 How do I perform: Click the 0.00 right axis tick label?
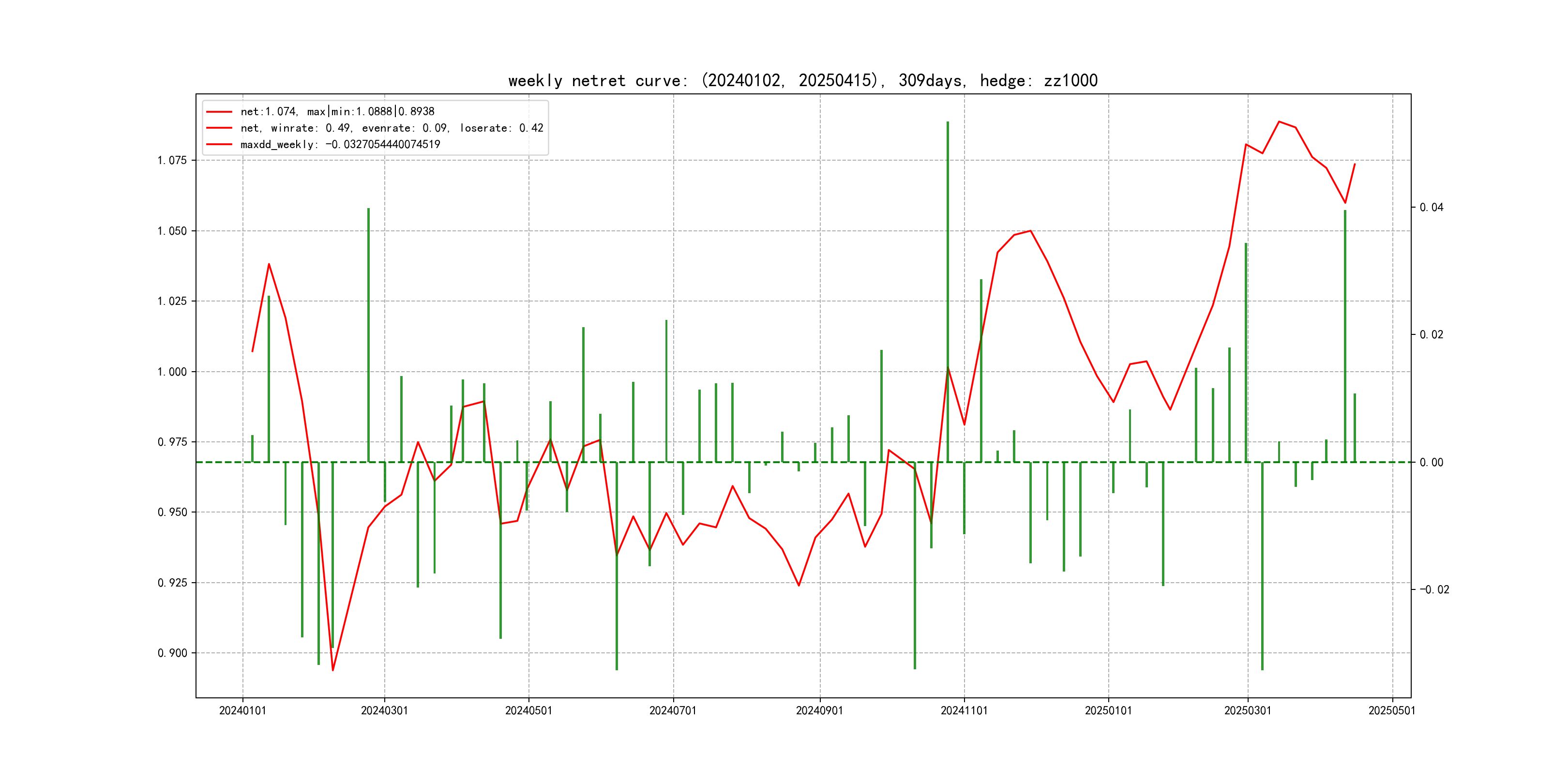(x=1431, y=463)
